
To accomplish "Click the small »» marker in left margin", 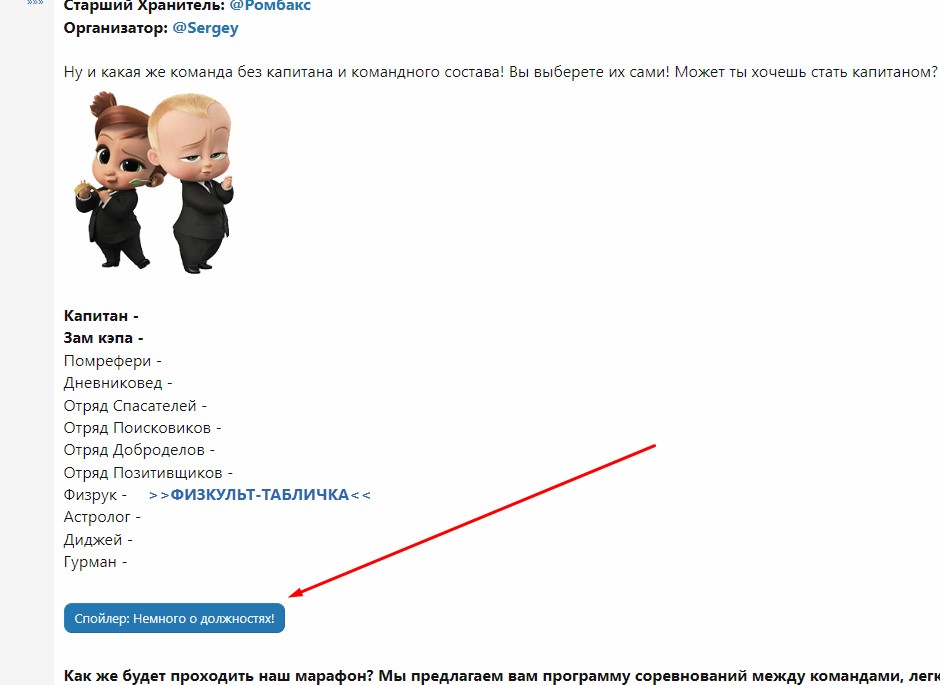I will coord(35,3).
